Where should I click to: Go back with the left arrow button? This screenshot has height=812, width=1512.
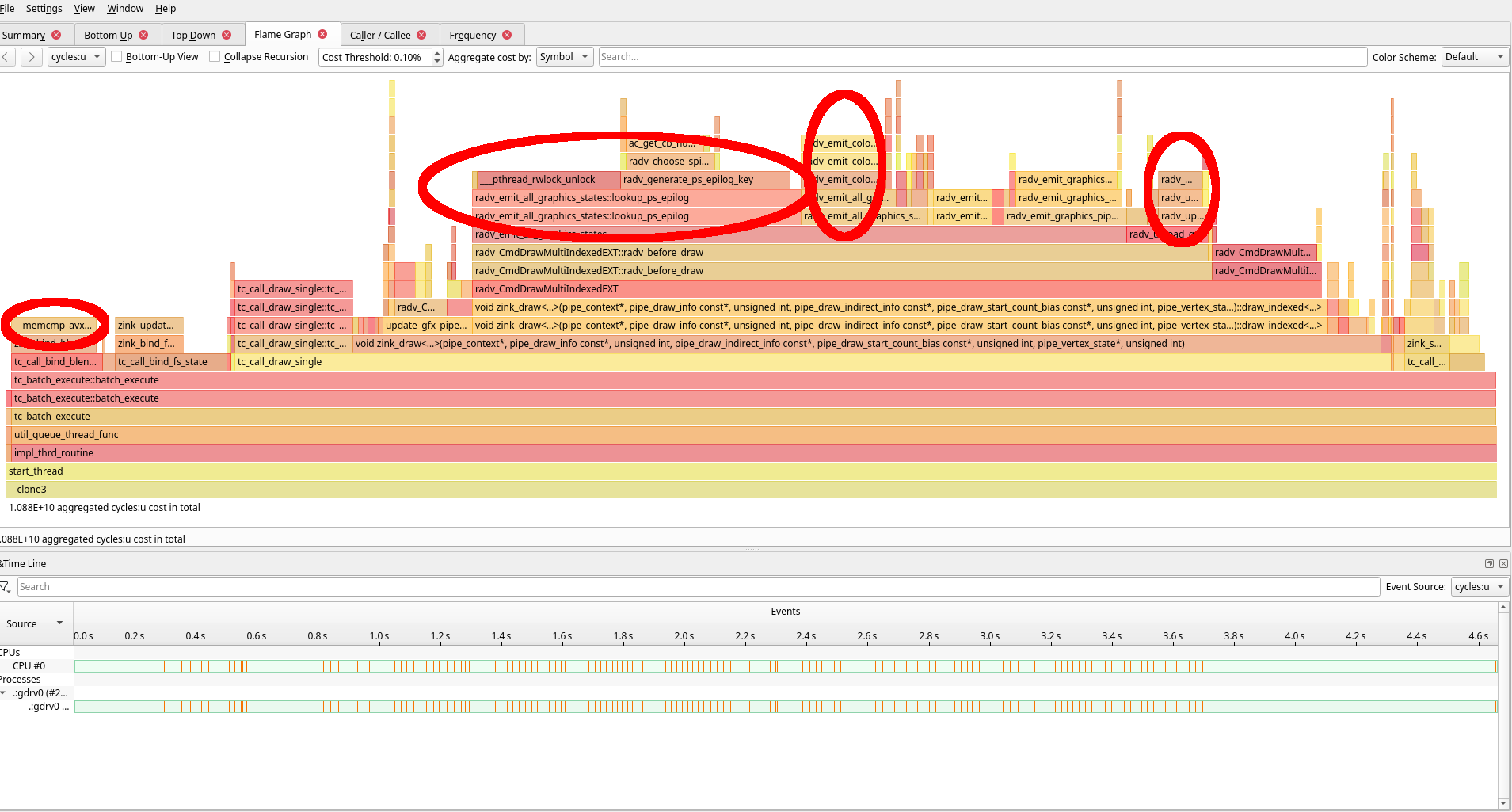pyautogui.click(x=7, y=57)
